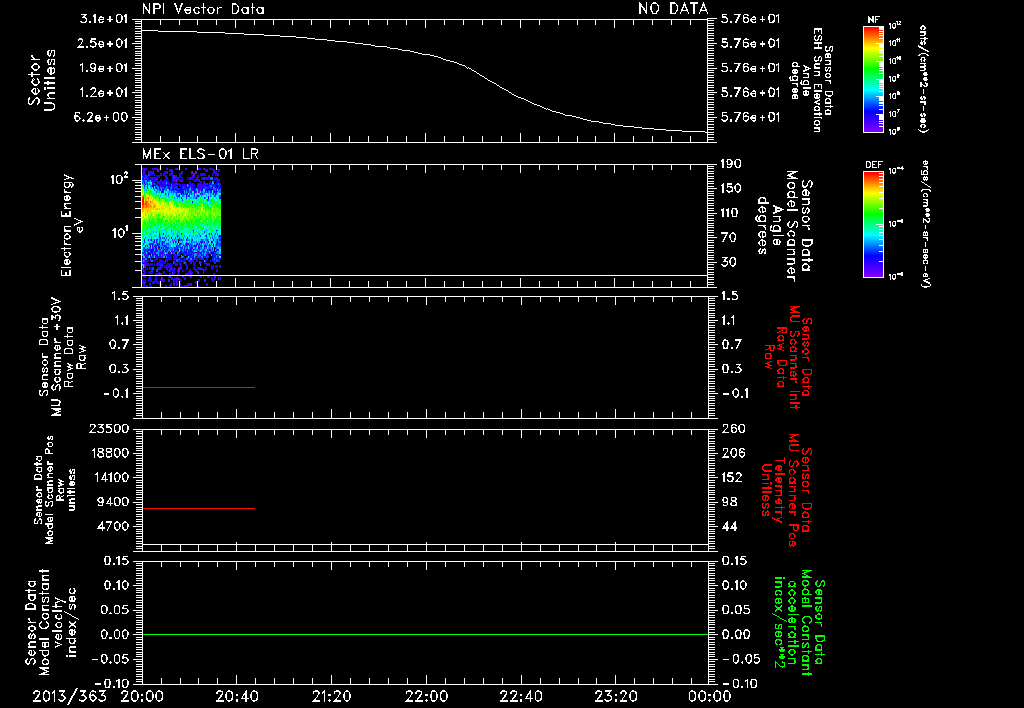Screen dimensions: 1024x708
Task: Select the green constant velocity line
Action: pyautogui.click(x=424, y=634)
